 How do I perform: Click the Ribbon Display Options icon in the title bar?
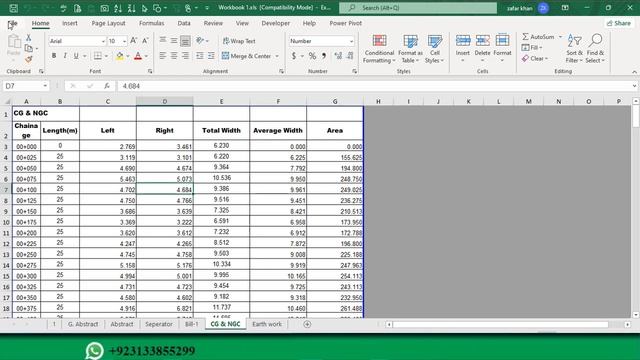565,8
